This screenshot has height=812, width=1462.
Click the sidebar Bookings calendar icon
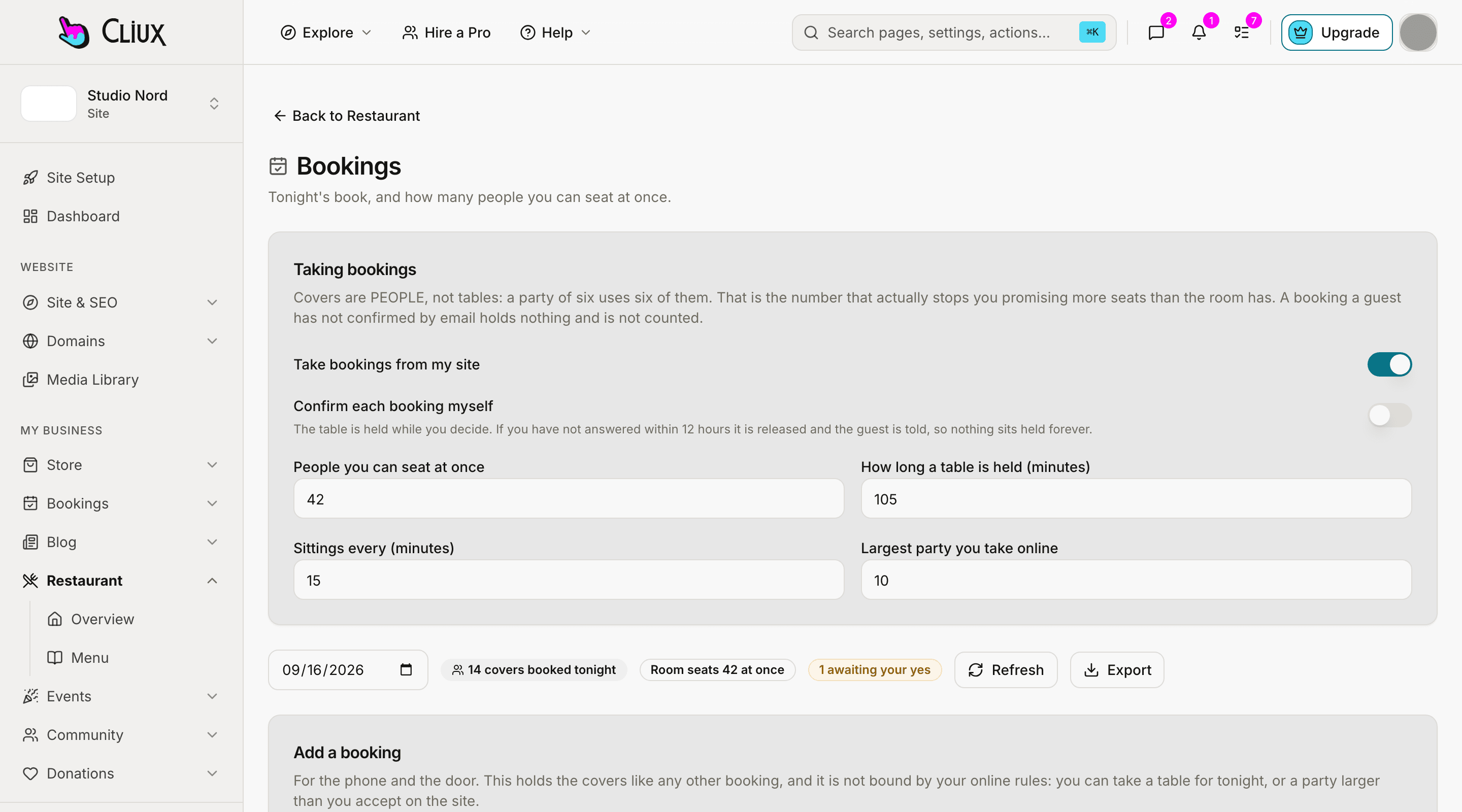click(x=30, y=504)
